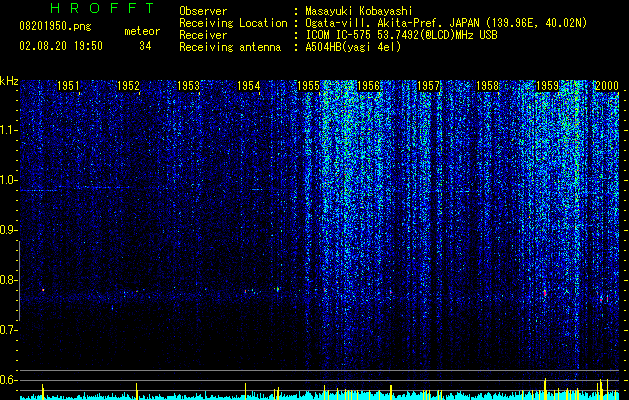Click the ICOM IC-575 receiver value
This screenshot has width=629, height=400.
tap(401, 35)
